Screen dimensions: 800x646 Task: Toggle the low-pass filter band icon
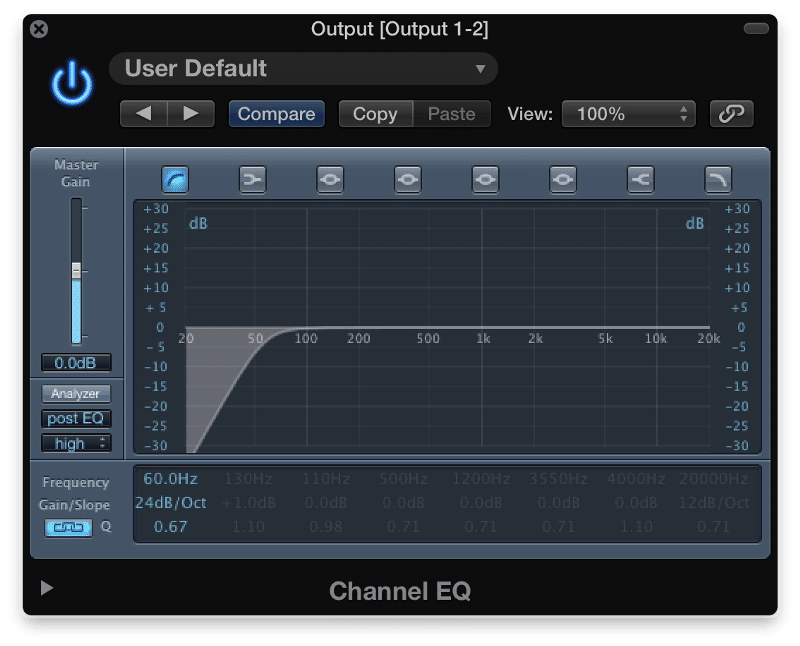click(718, 179)
